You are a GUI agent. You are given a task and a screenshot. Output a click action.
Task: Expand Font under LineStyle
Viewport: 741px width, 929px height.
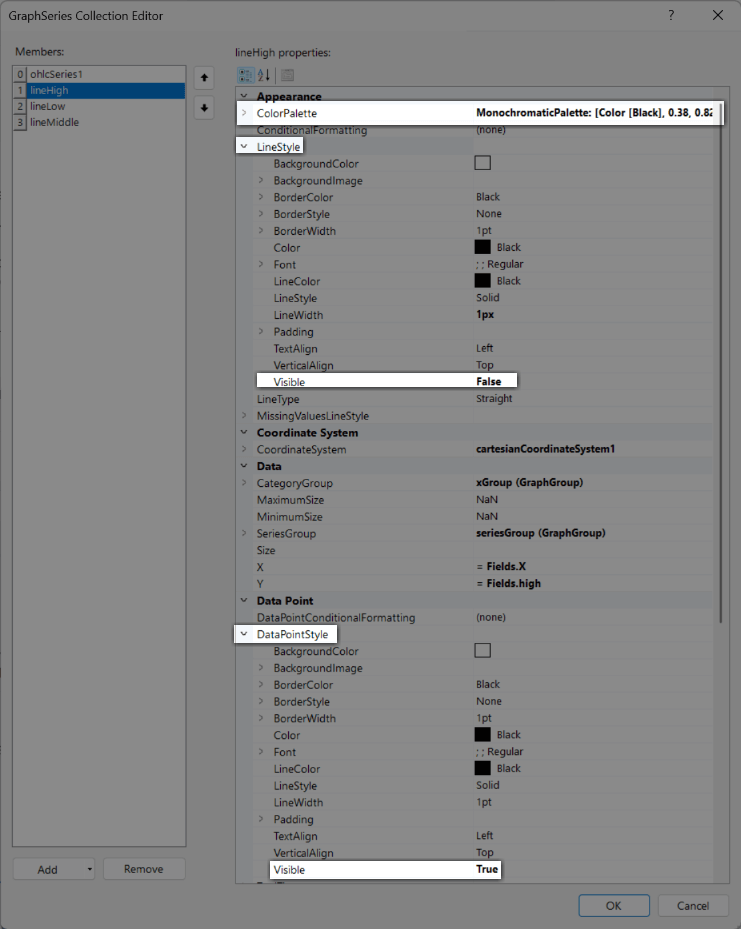(x=261, y=264)
